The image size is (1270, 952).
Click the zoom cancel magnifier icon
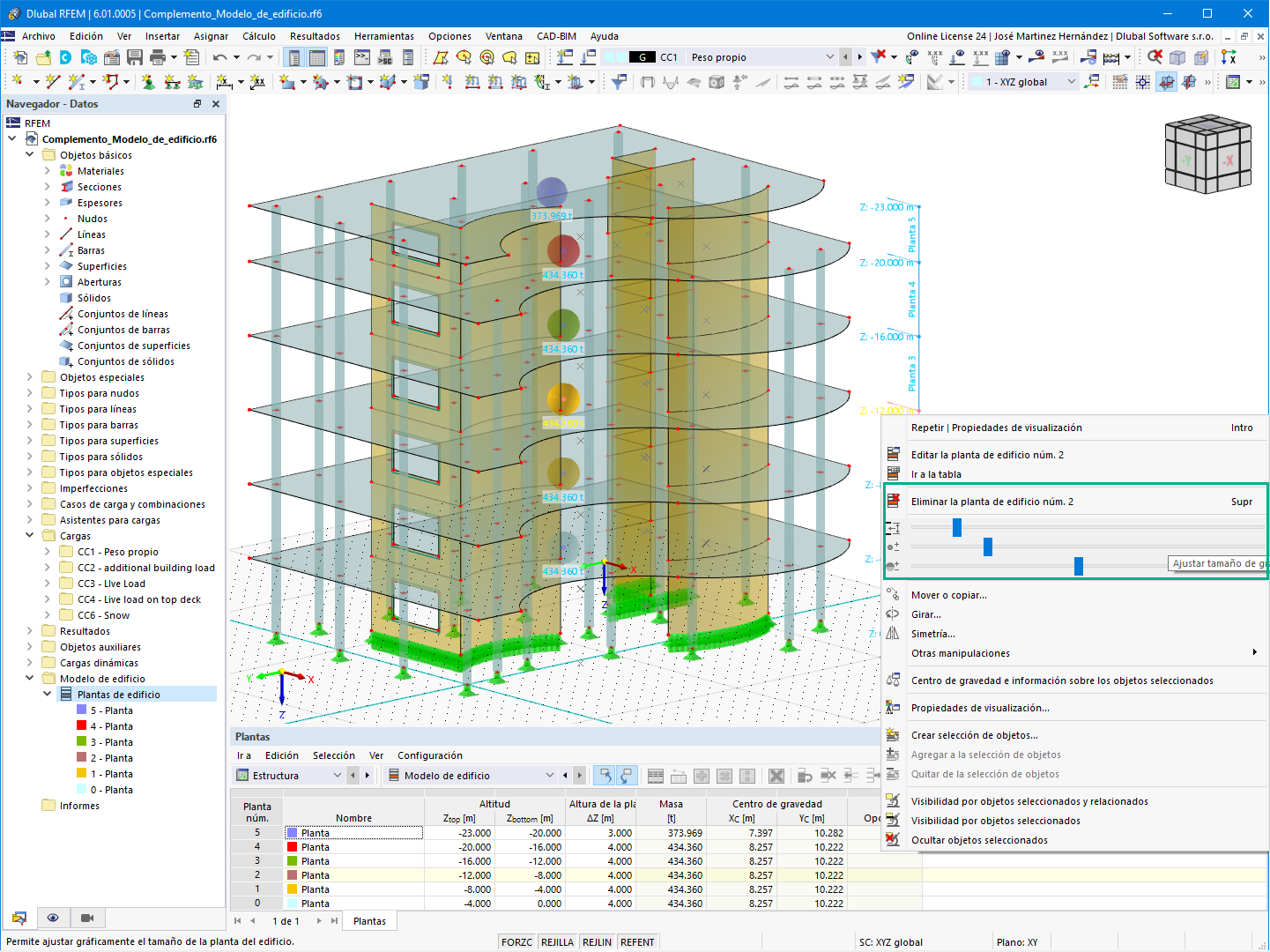coord(1155,57)
